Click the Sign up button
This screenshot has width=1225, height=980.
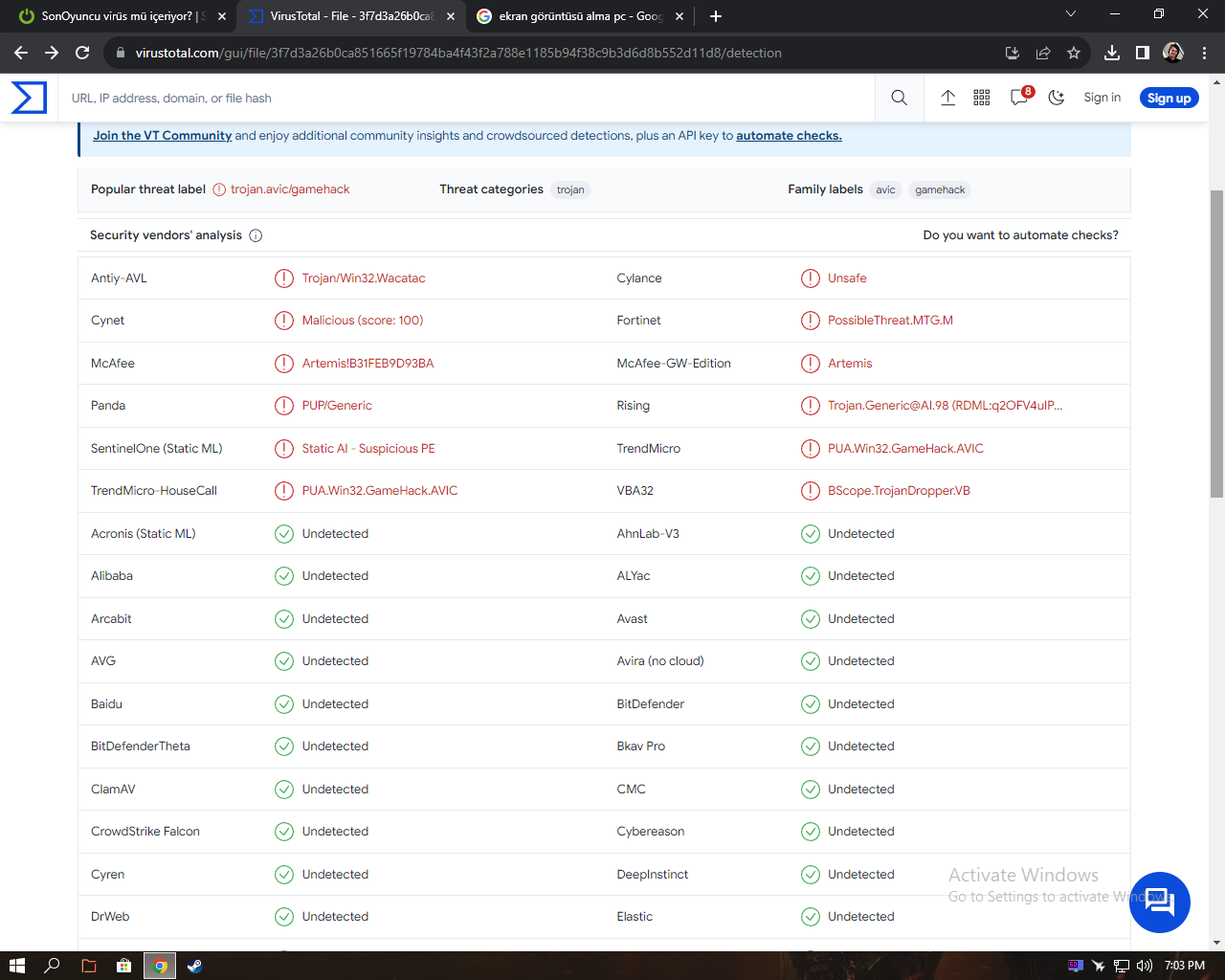pyautogui.click(x=1169, y=98)
